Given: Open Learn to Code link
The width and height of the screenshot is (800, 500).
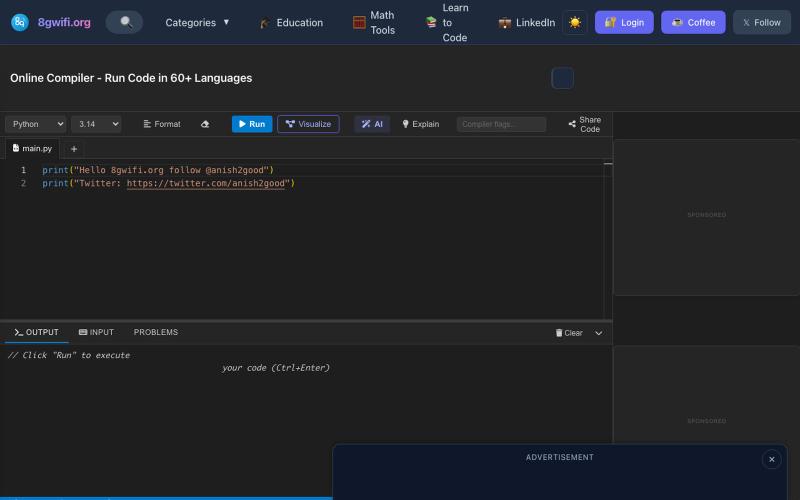Looking at the screenshot, I should click(x=447, y=23).
